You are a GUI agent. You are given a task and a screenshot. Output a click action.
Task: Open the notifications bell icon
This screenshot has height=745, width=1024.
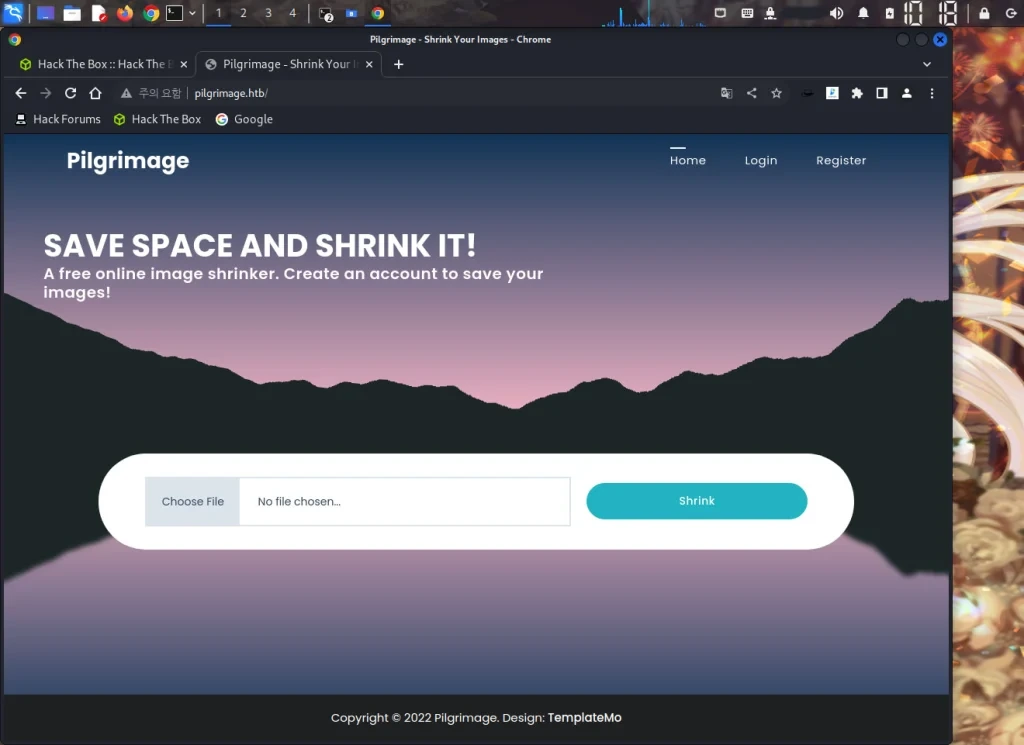pos(863,13)
